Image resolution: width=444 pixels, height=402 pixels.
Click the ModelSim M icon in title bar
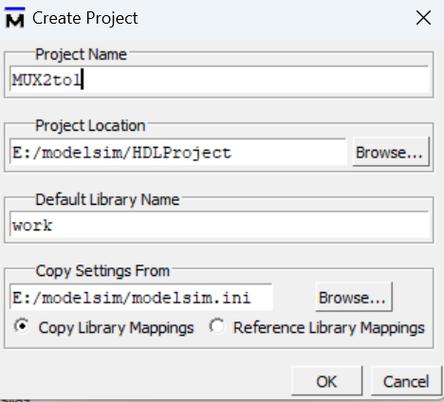[15, 18]
